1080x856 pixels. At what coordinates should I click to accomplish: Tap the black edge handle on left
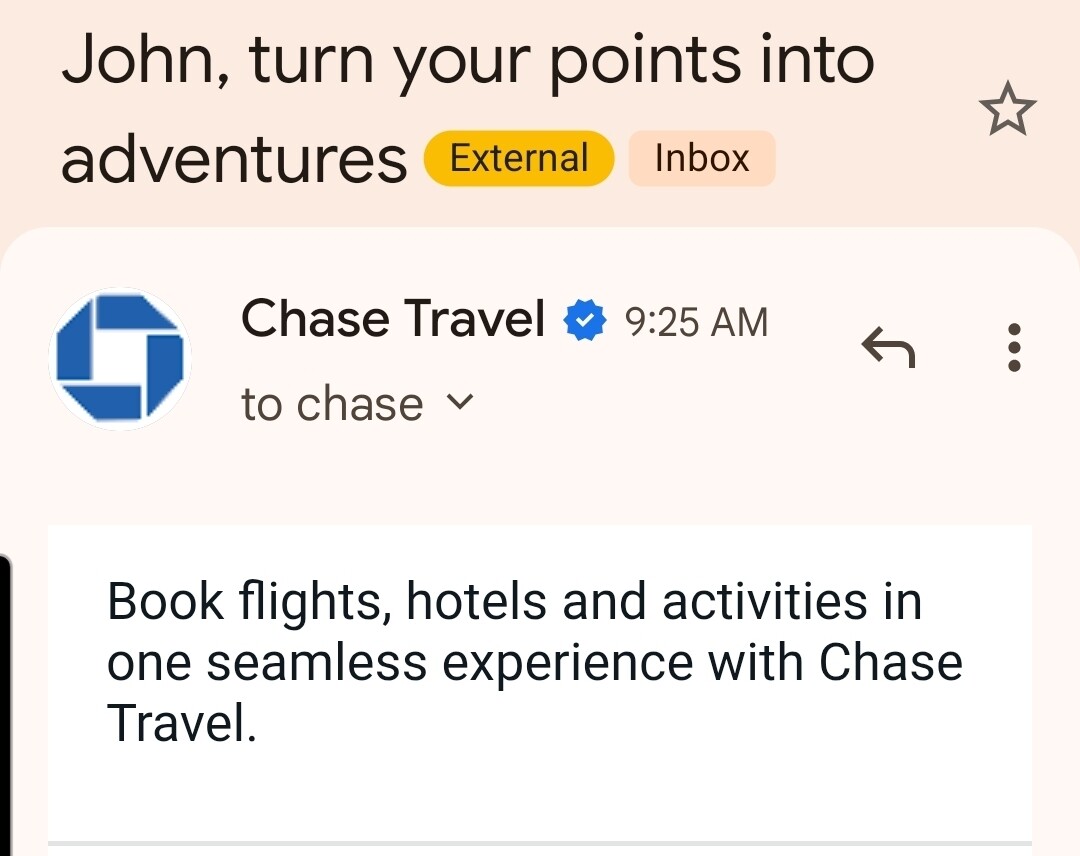5,700
